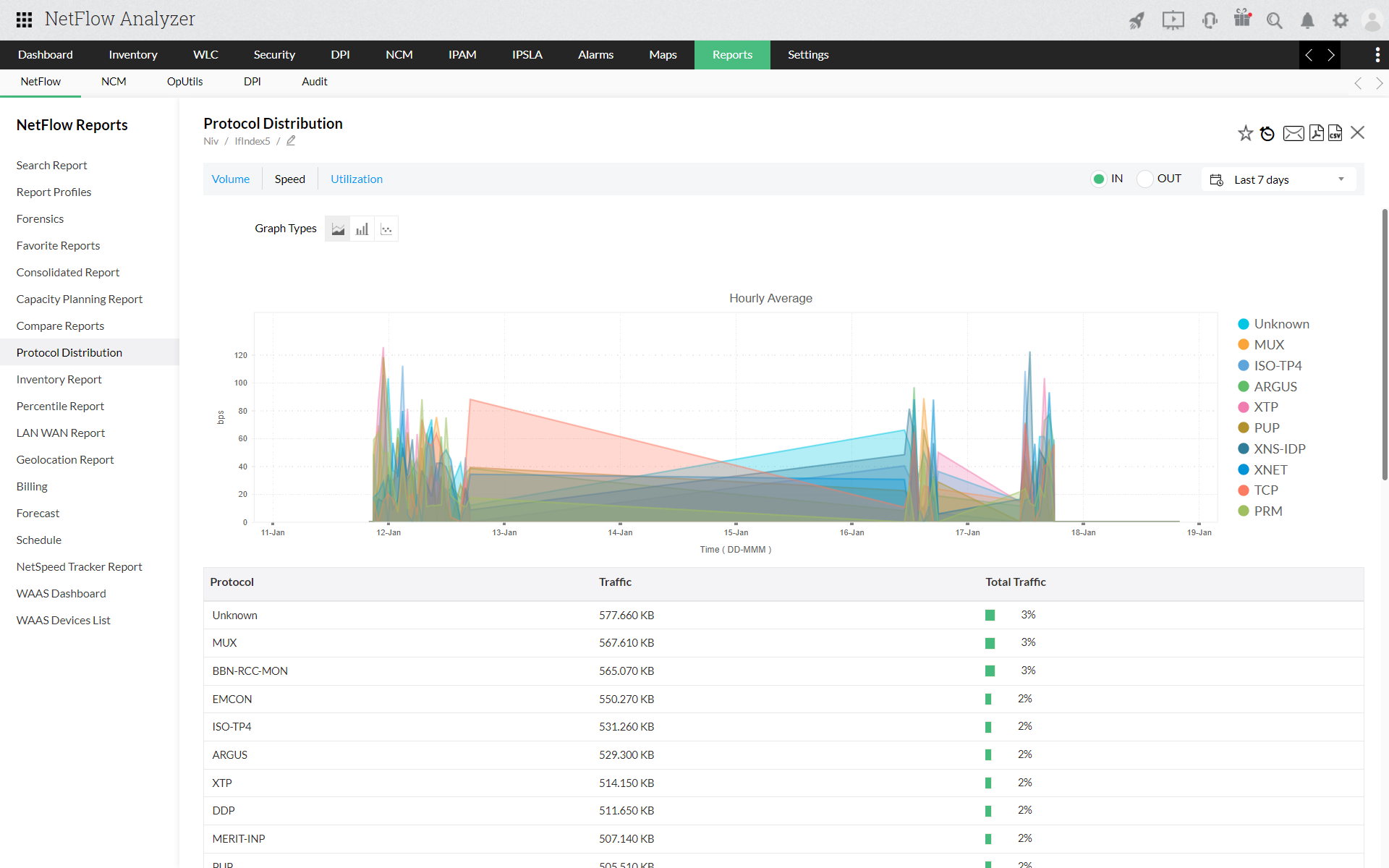
Task: Open the report schedule history icon
Action: click(x=1267, y=133)
